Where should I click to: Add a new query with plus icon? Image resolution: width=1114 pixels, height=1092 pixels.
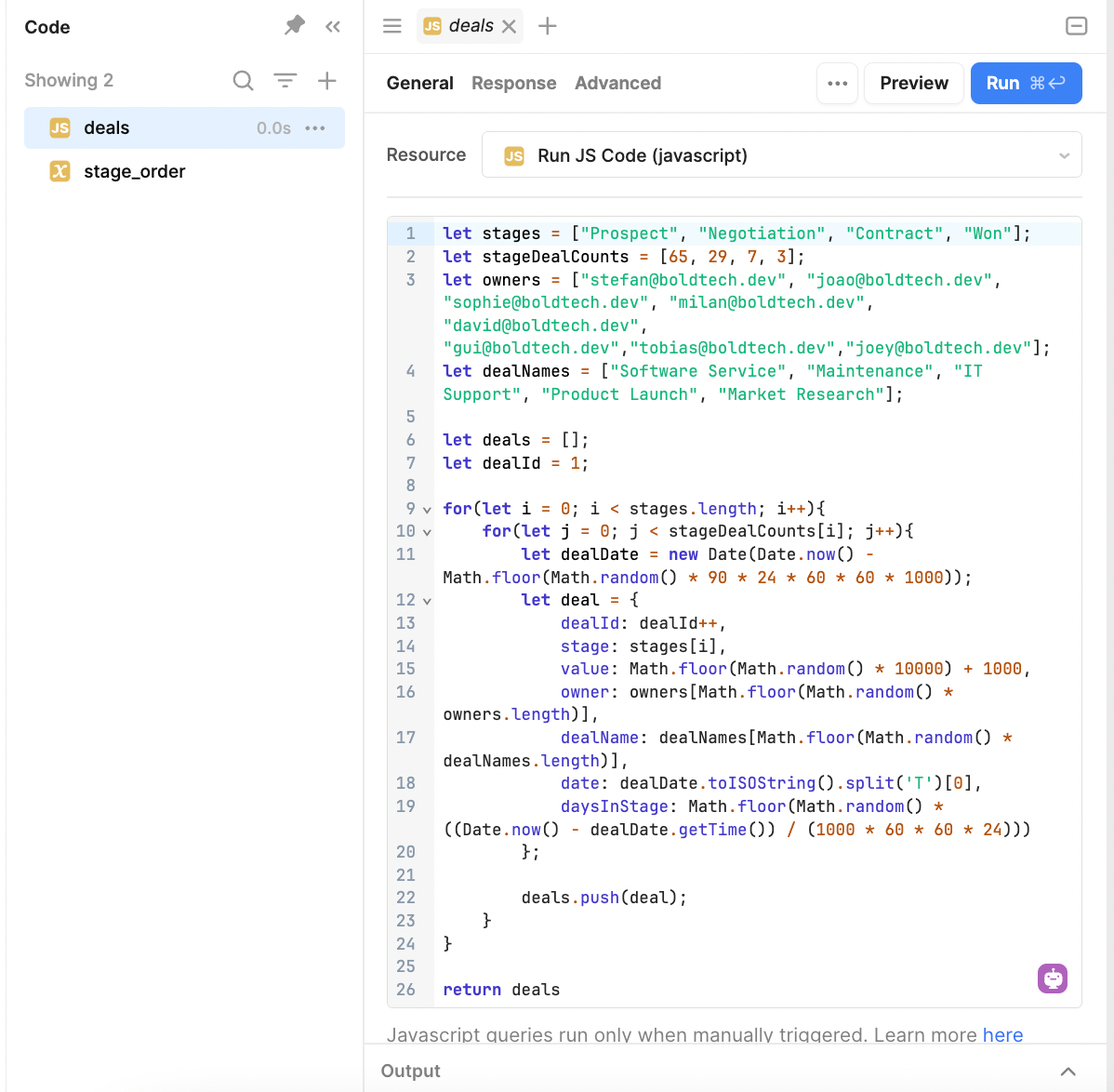tap(326, 80)
